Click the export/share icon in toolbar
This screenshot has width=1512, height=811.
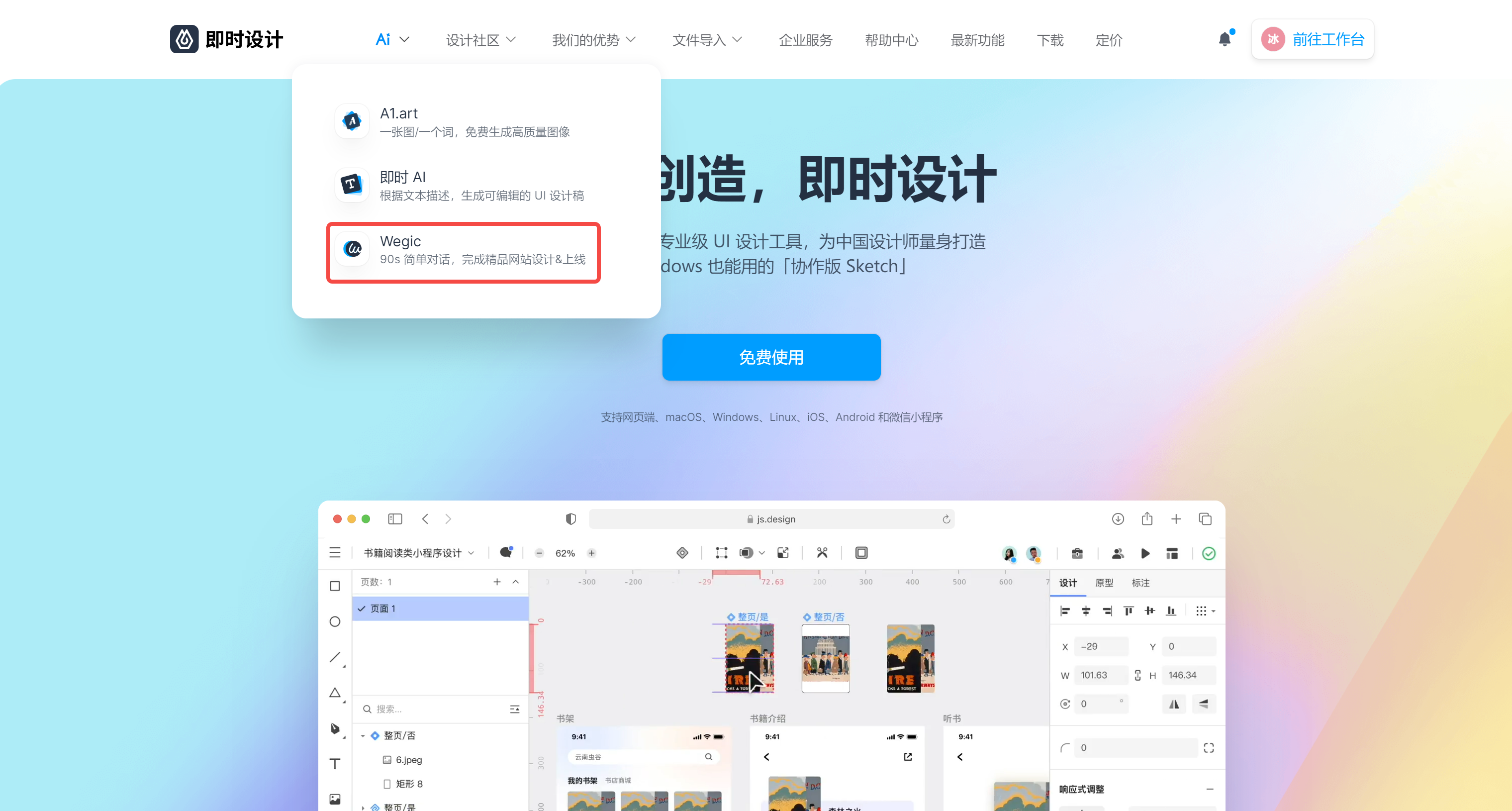(1146, 518)
